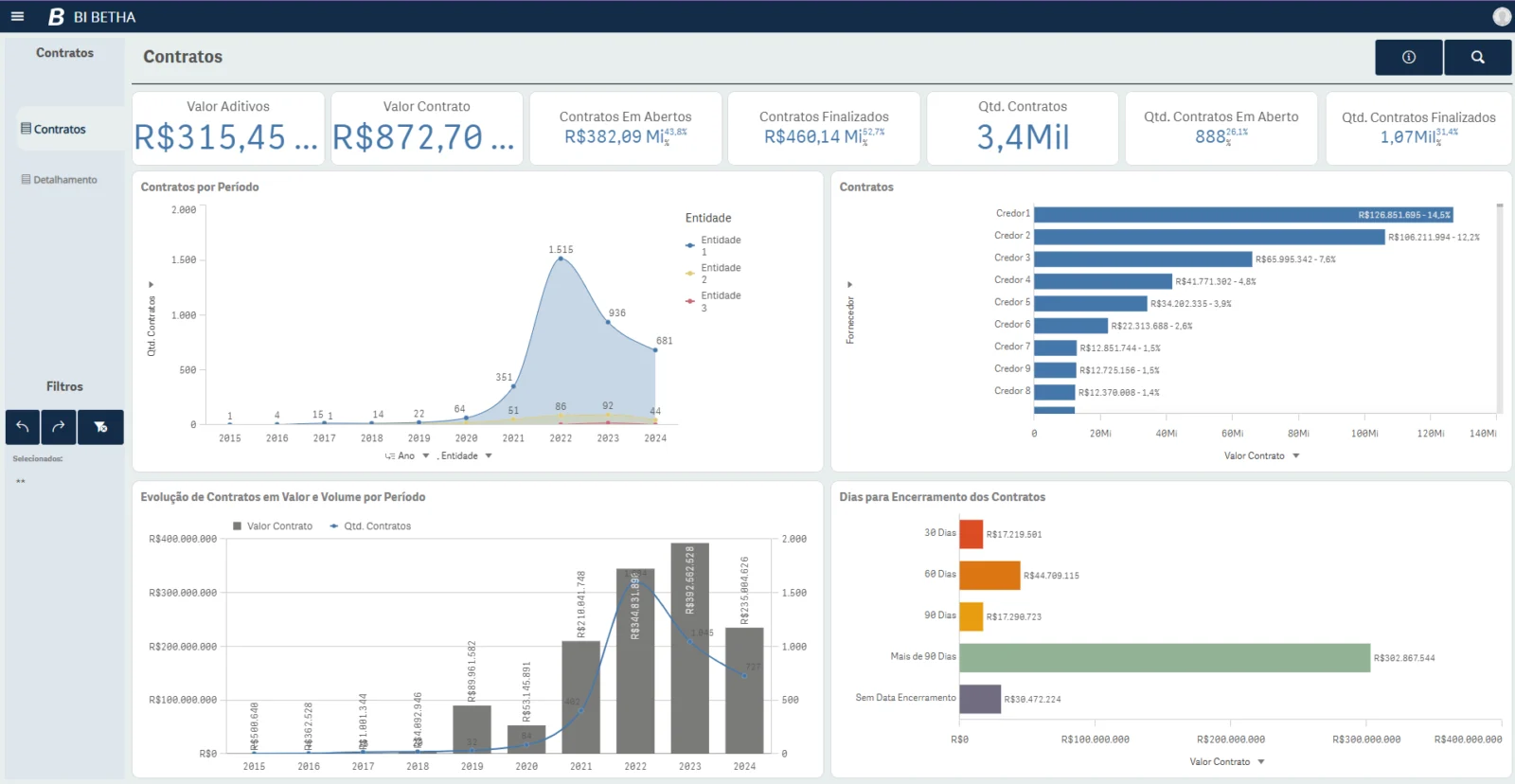Open the hamburger menu icon
The image size is (1515, 784).
point(17,16)
